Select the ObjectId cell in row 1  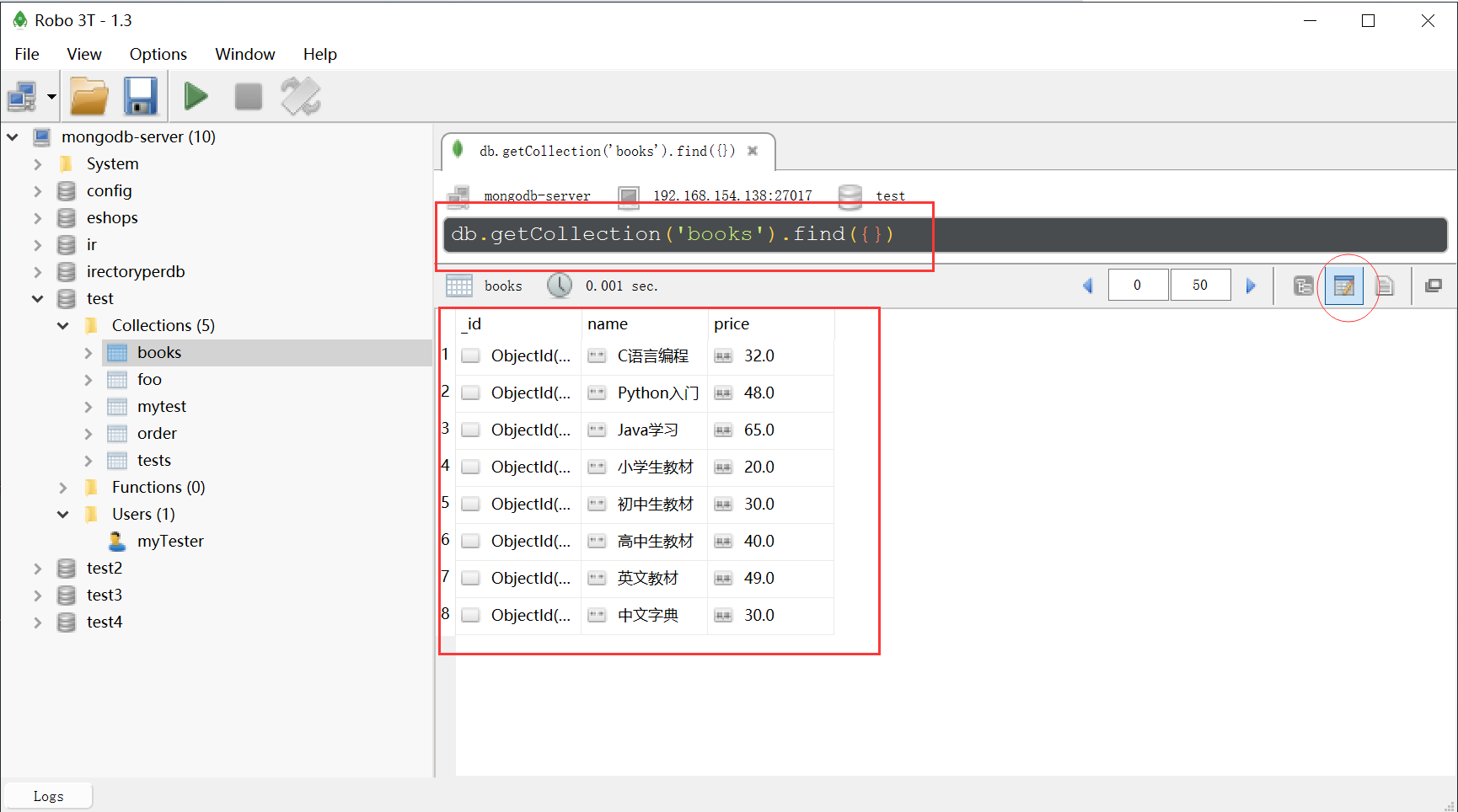(518, 355)
